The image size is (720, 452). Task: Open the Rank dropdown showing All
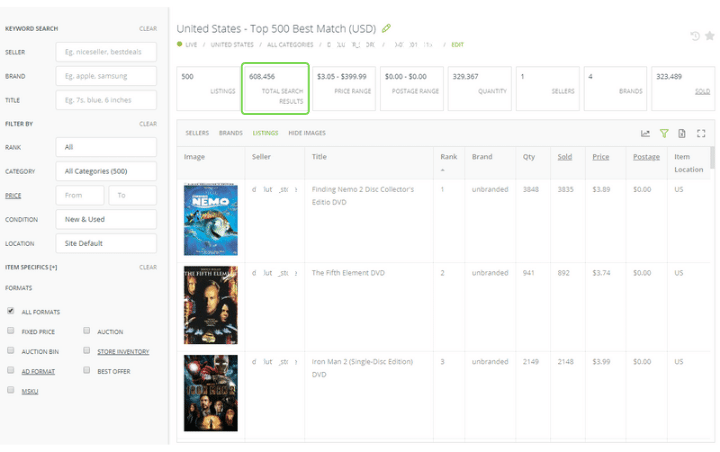106,147
